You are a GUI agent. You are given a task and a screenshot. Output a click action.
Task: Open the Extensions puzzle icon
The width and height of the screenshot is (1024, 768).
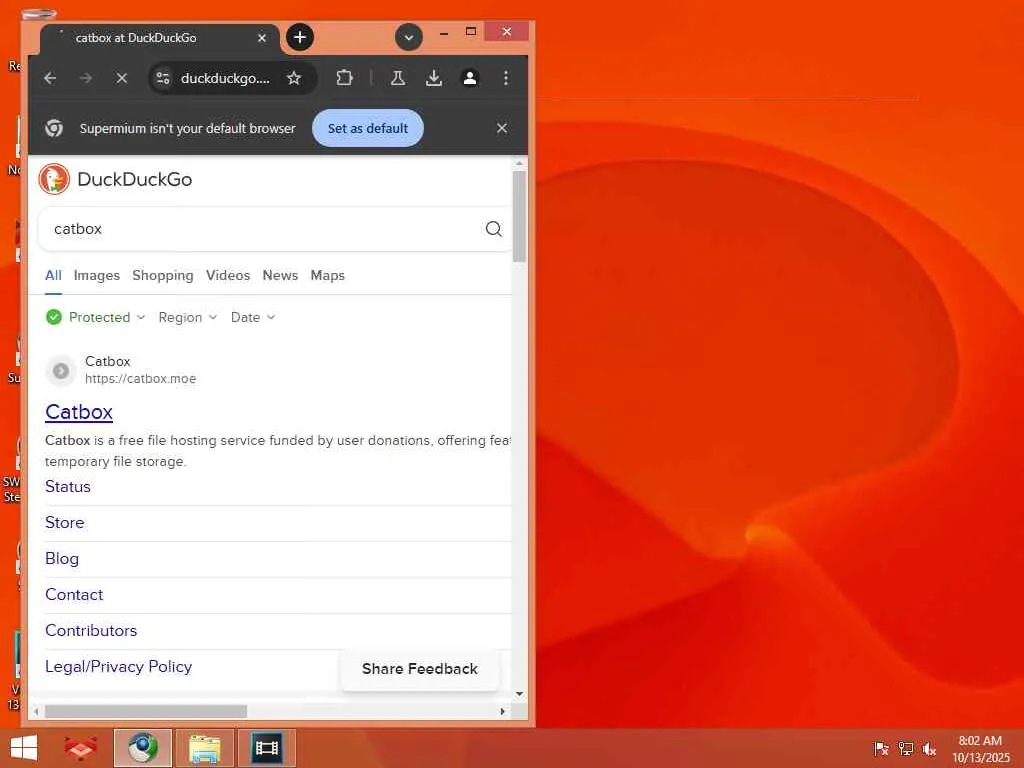point(344,78)
